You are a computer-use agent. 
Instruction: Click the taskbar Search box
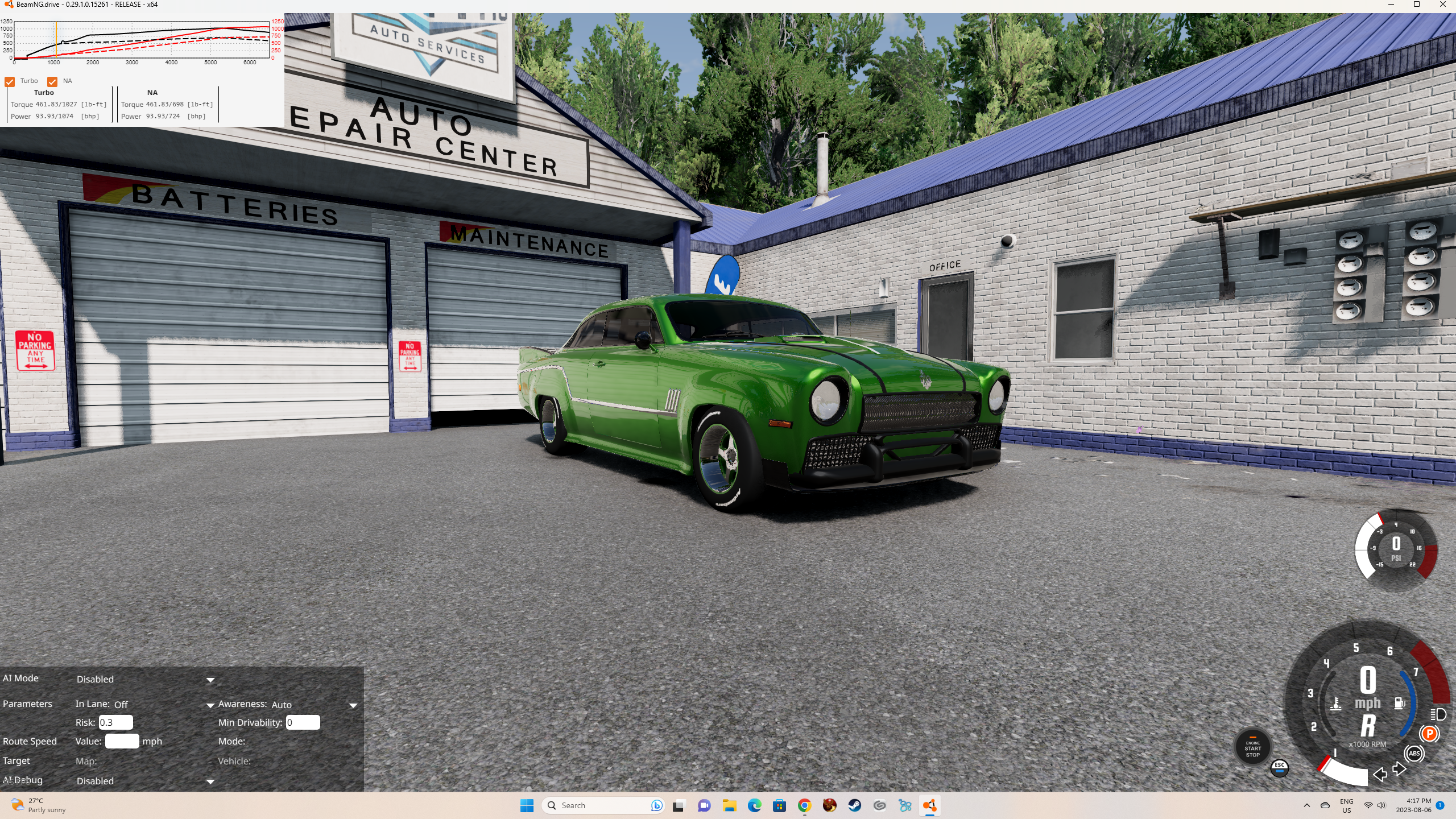(x=603, y=805)
